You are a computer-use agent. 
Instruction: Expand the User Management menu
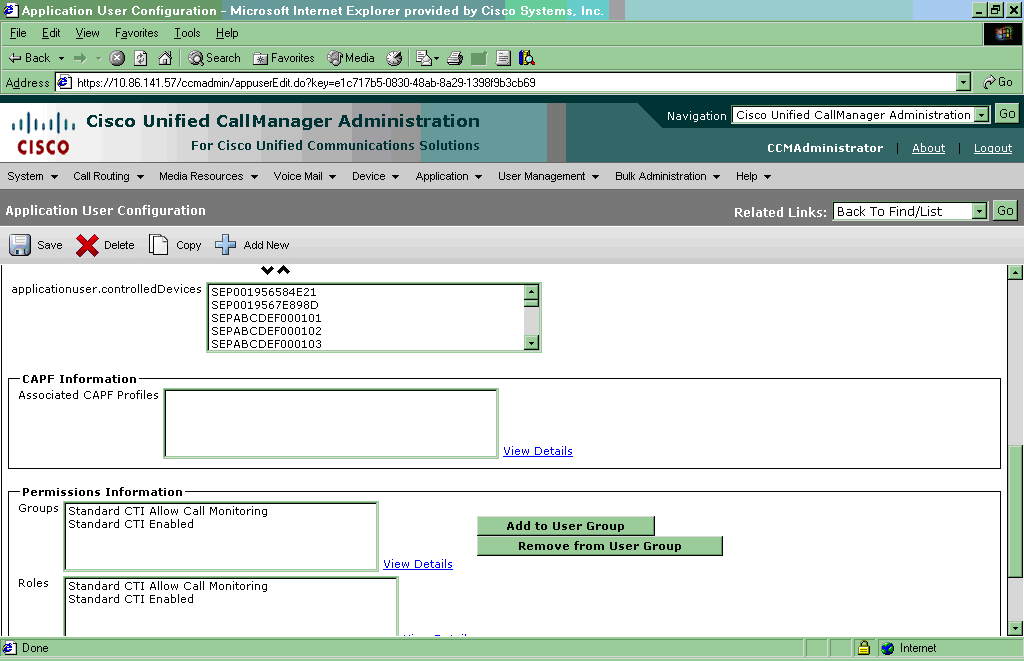pos(549,176)
